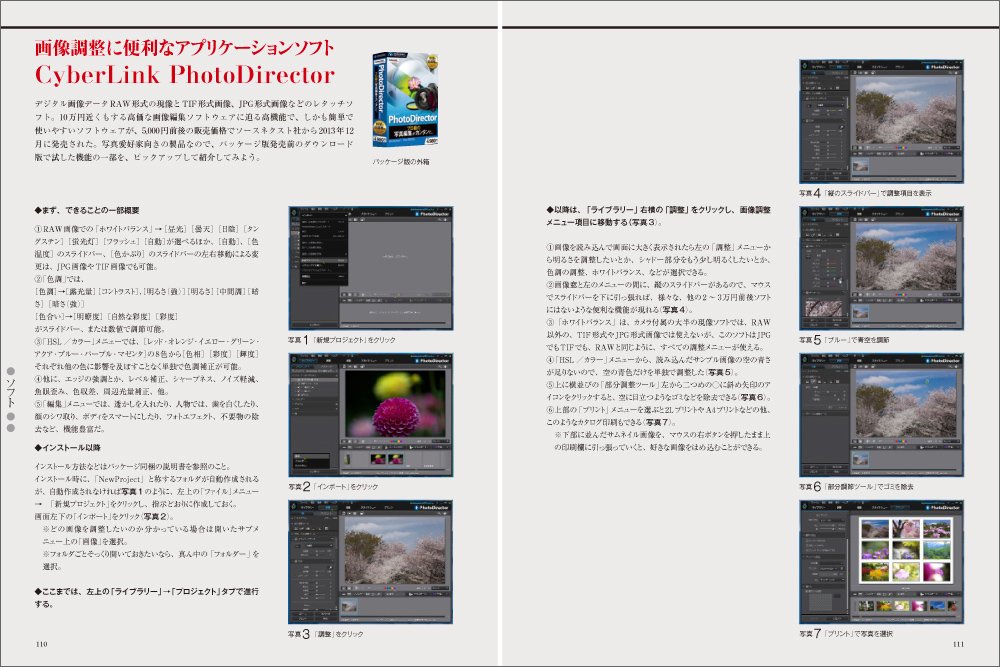Open the スライドショー tab in photo 2
The image size is (1000, 667).
pyautogui.click(x=369, y=361)
